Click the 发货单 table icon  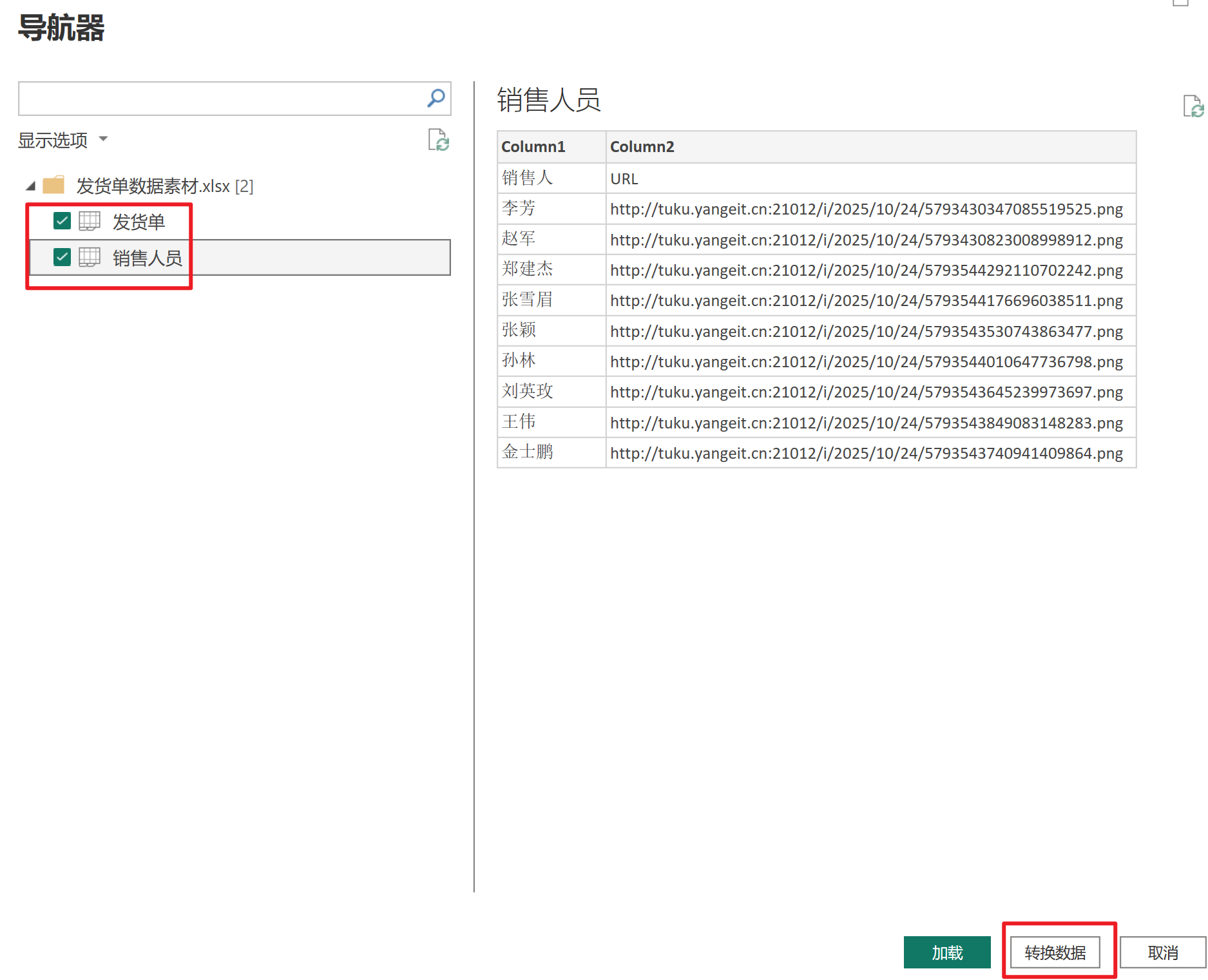coord(90,222)
